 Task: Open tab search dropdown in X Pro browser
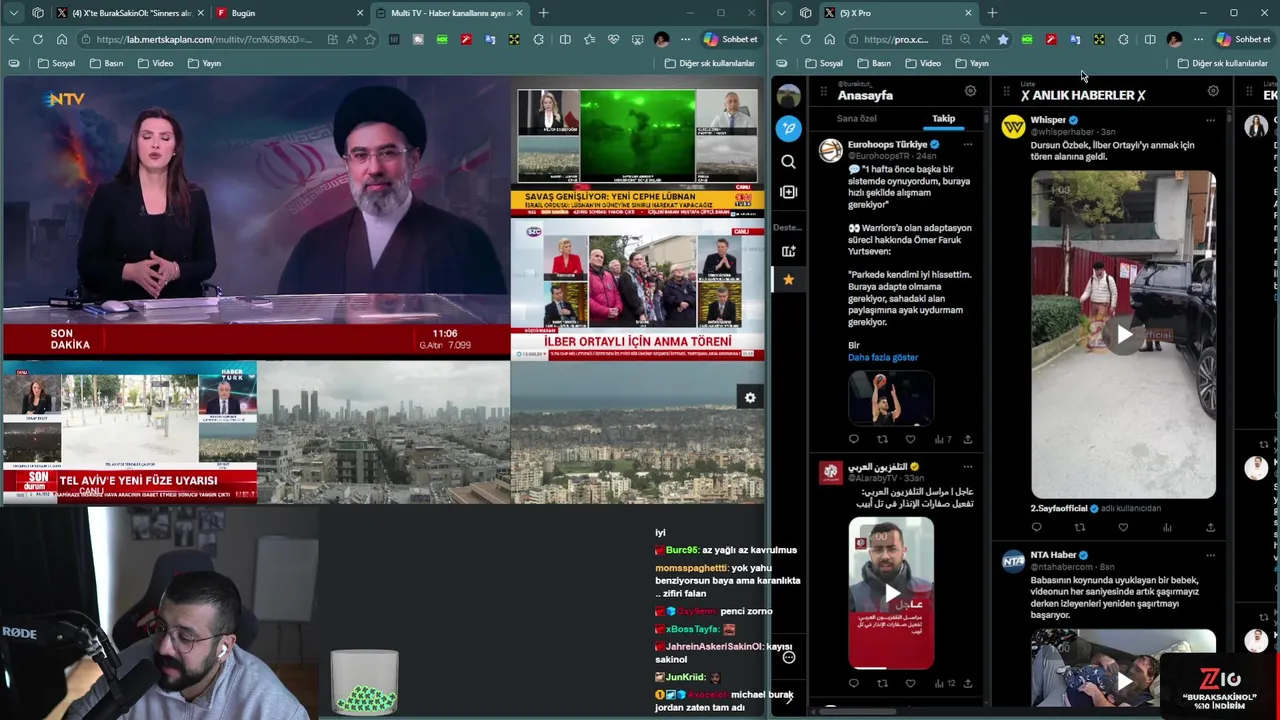(781, 13)
